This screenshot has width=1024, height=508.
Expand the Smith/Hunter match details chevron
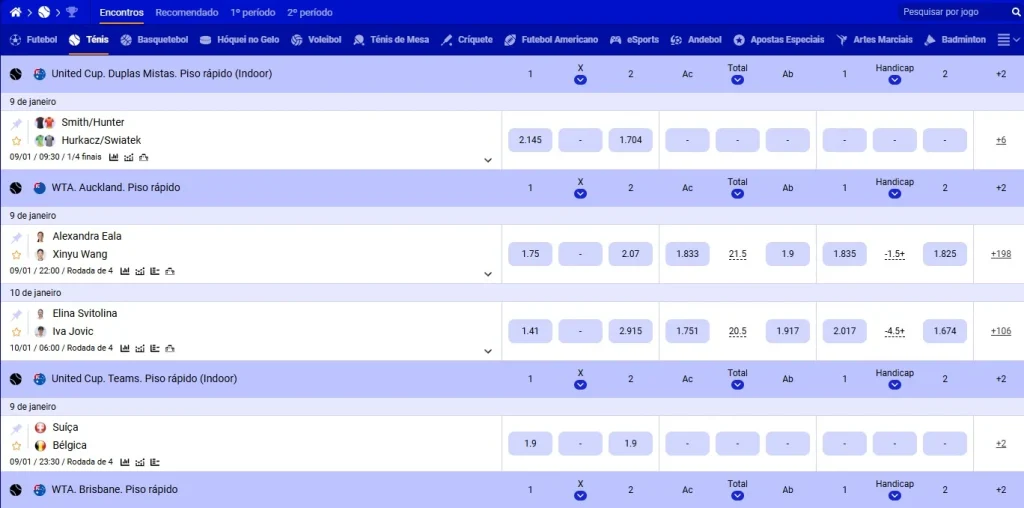pyautogui.click(x=488, y=160)
